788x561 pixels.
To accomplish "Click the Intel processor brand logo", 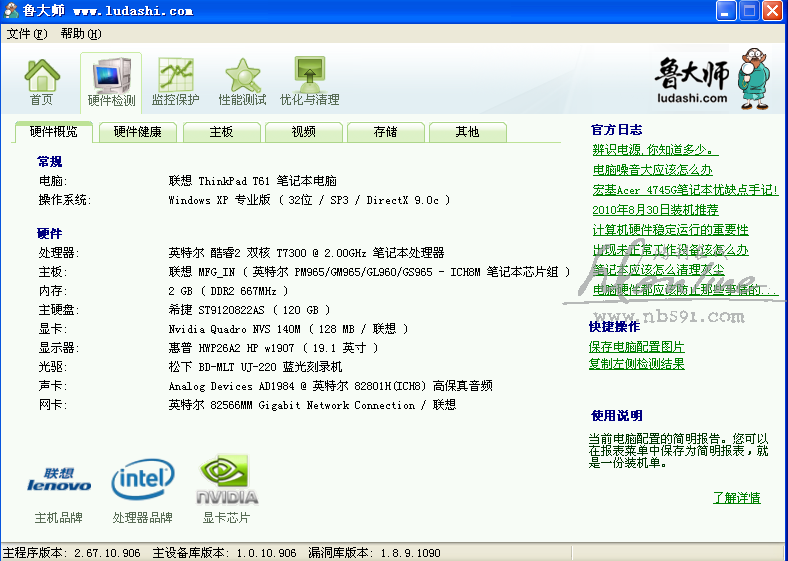I will [142, 481].
